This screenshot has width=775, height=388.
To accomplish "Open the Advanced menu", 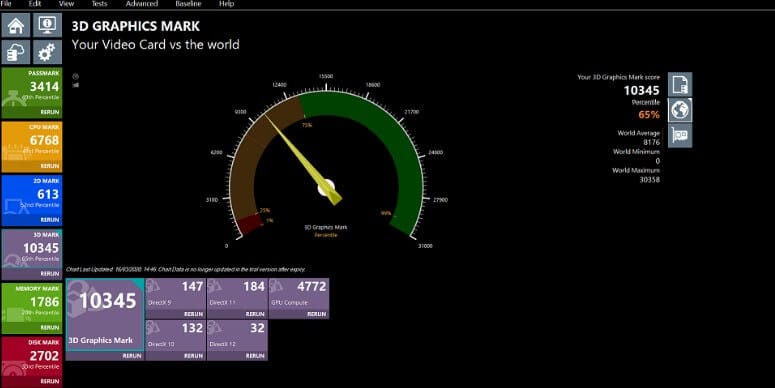I will coord(141,3).
